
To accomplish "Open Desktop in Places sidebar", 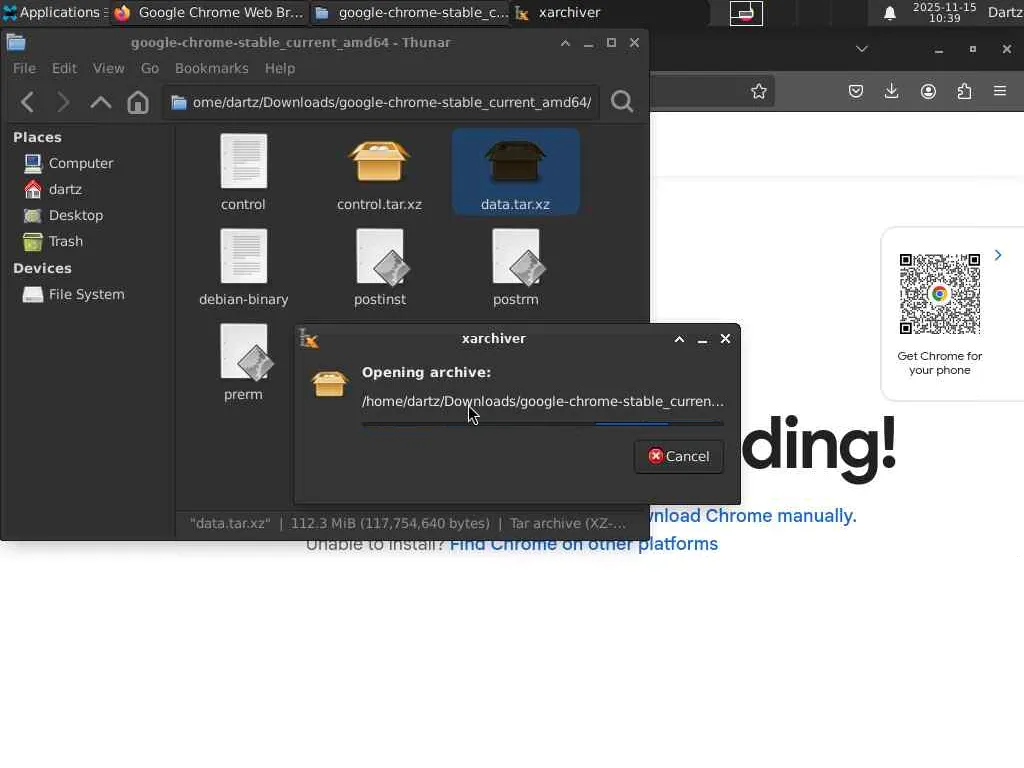I will coord(63,216).
